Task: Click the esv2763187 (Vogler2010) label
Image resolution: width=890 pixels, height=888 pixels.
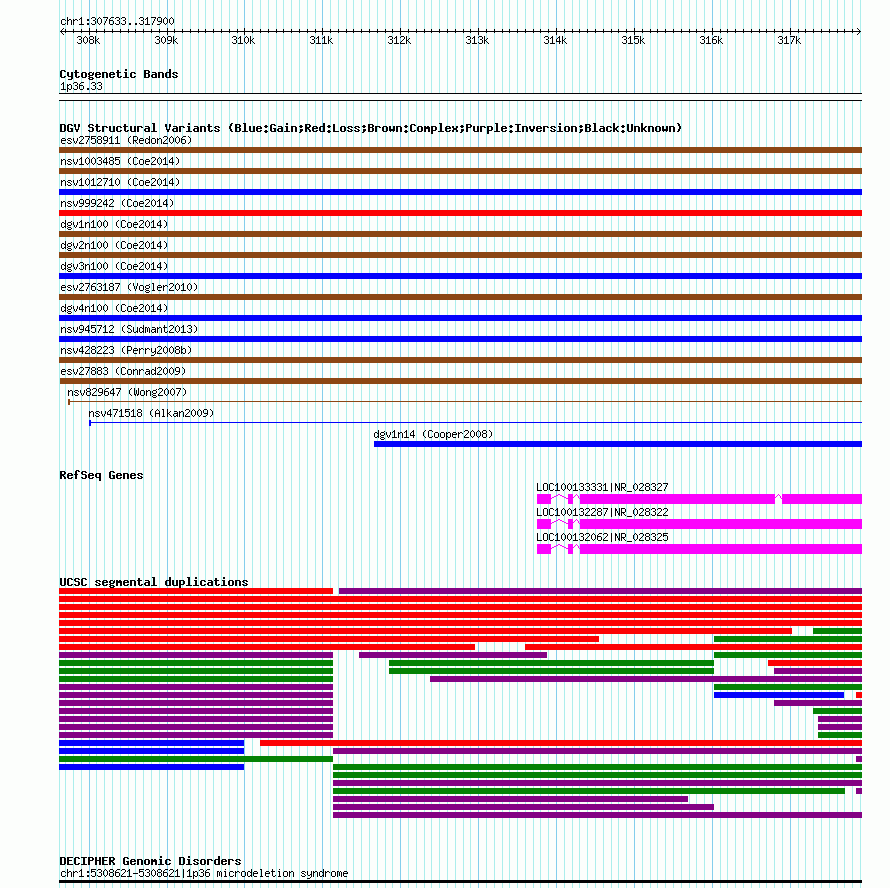Action: click(x=129, y=287)
